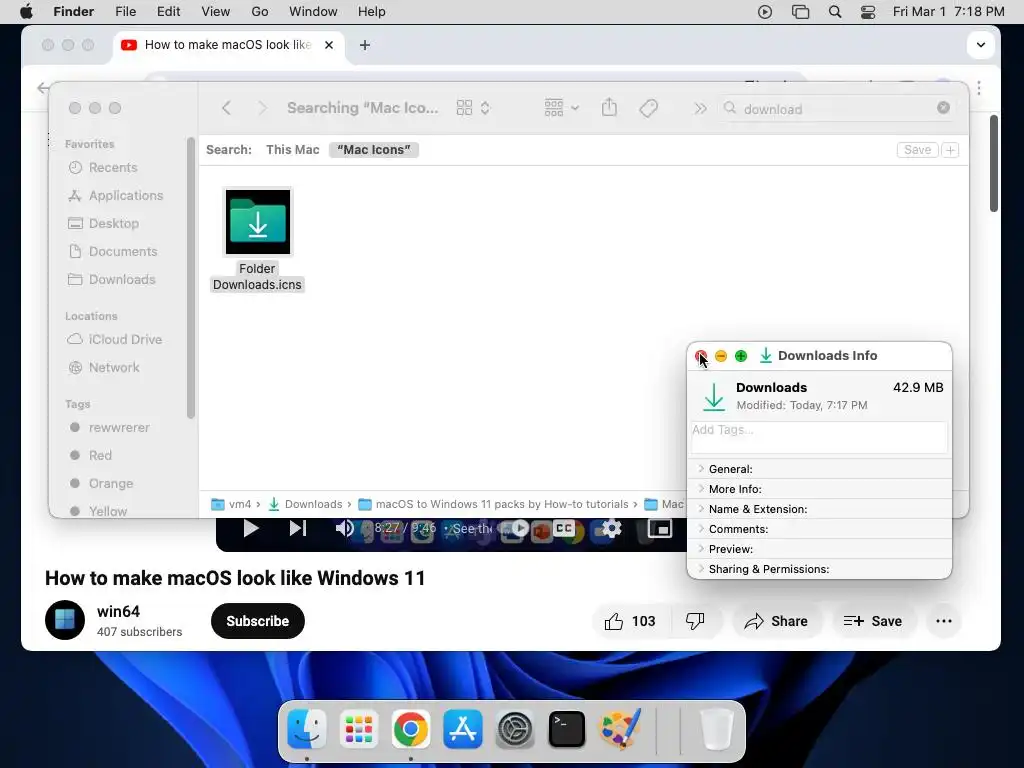Save the video to a playlist
The width and height of the screenshot is (1024, 768).
coord(872,621)
